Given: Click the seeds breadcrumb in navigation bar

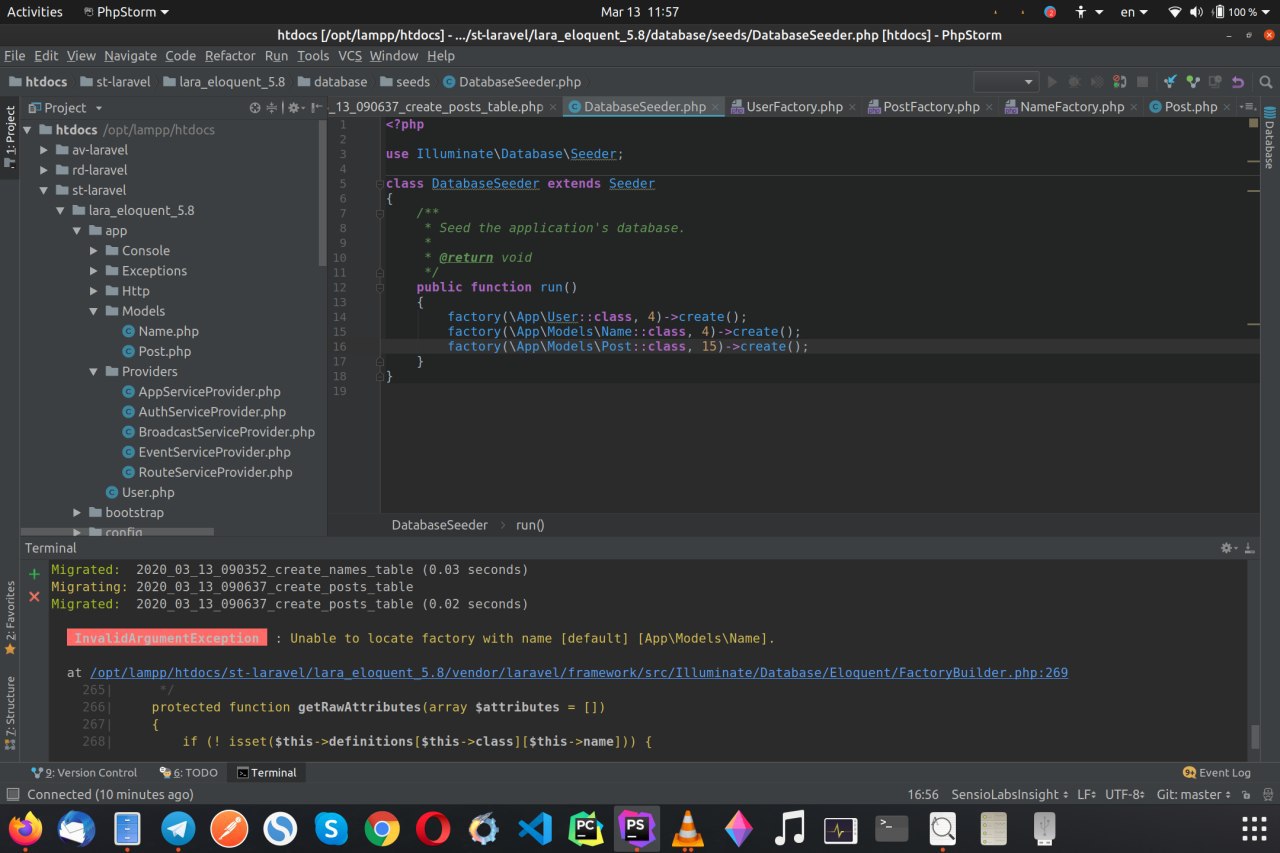Looking at the screenshot, I should point(404,82).
